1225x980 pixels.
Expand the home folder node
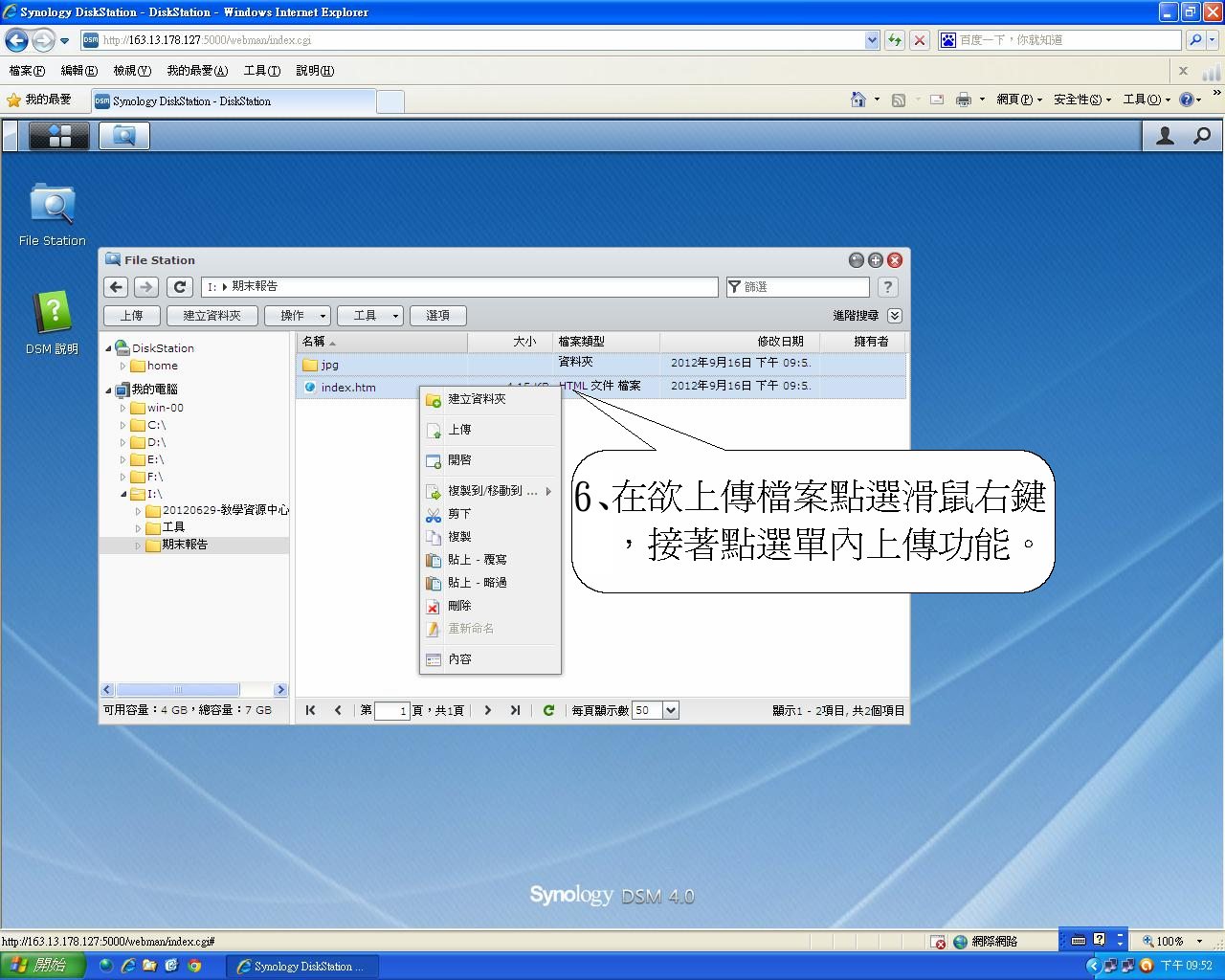pyautogui.click(x=122, y=366)
